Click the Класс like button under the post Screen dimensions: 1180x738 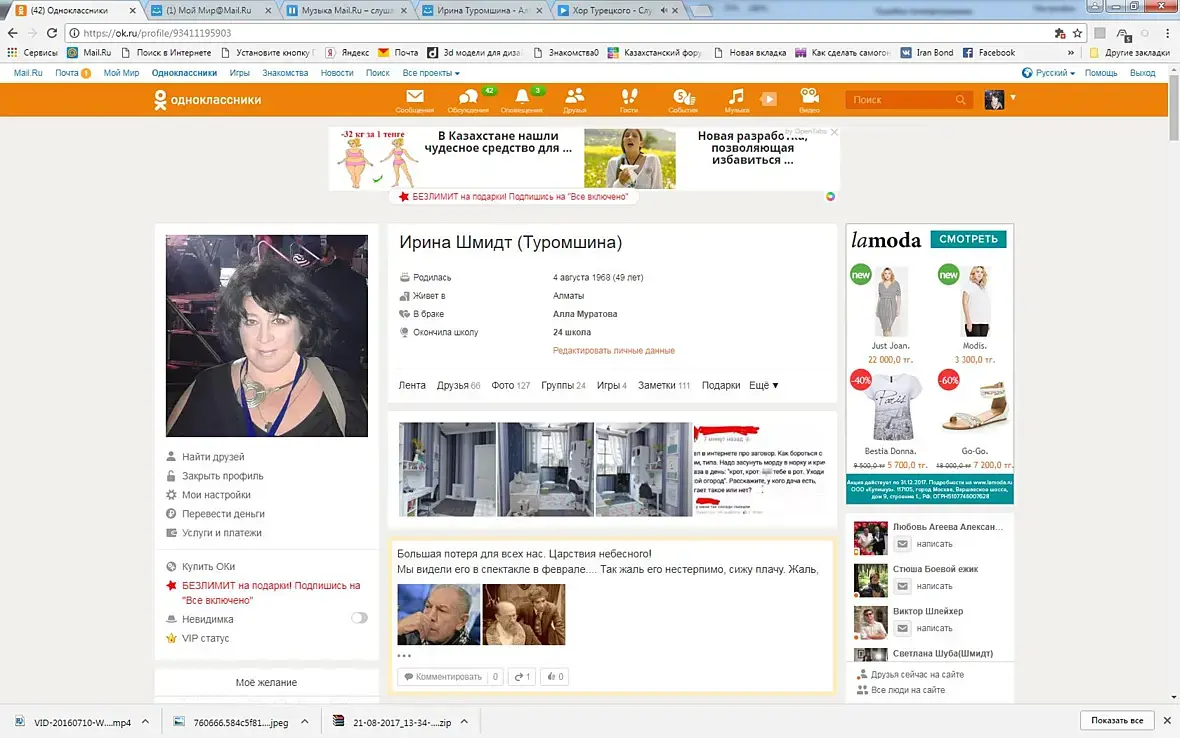(x=555, y=676)
